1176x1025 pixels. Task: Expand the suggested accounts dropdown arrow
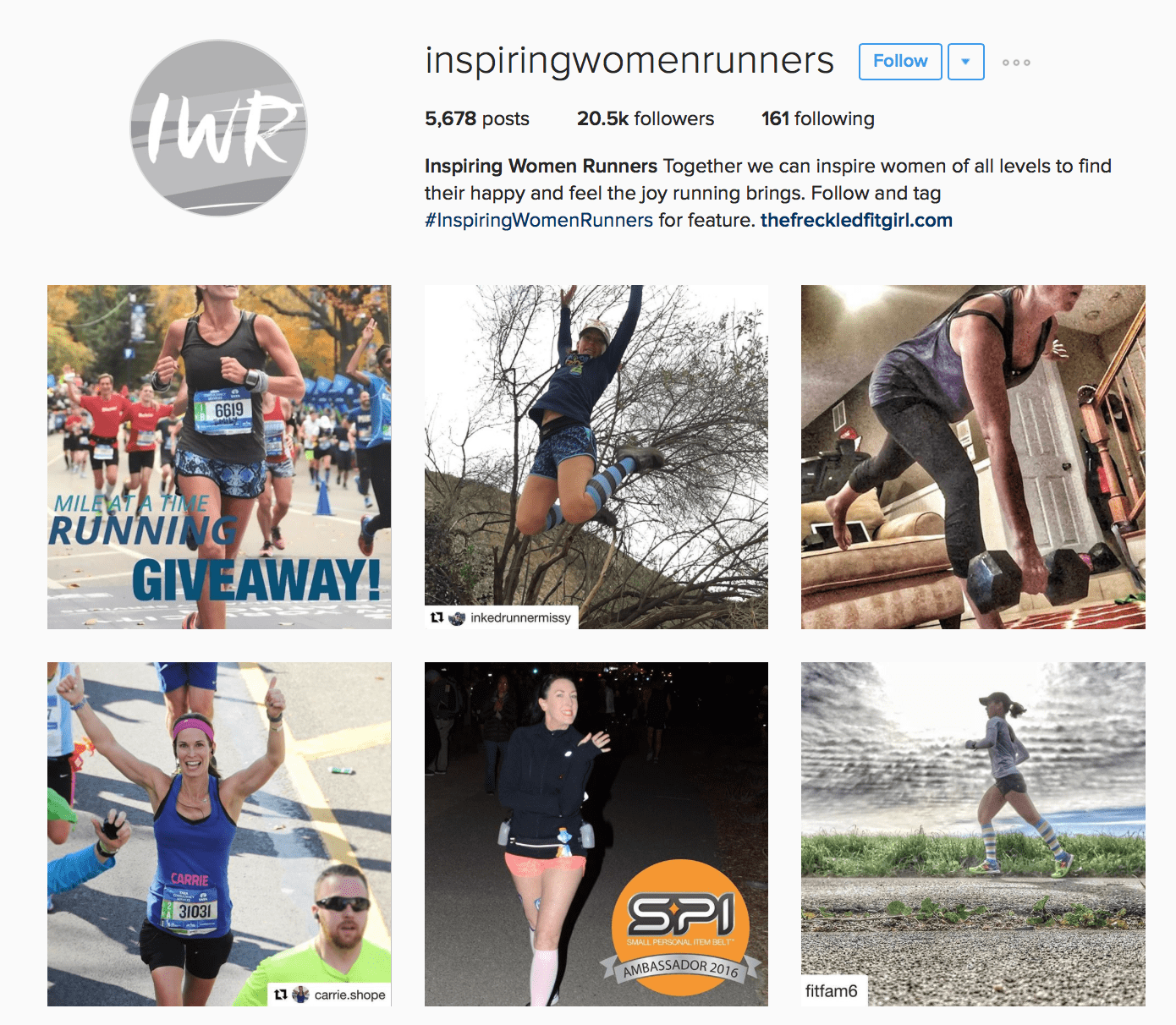[965, 62]
